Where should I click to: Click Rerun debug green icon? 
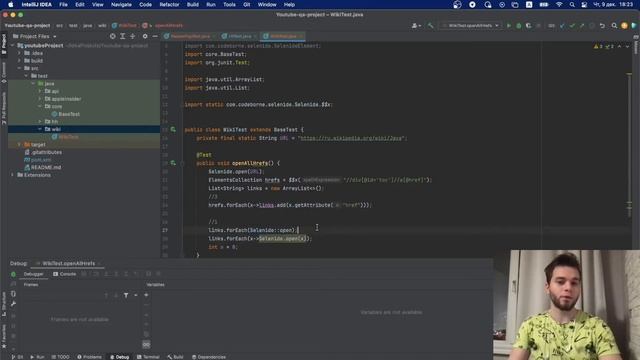coord(13,274)
